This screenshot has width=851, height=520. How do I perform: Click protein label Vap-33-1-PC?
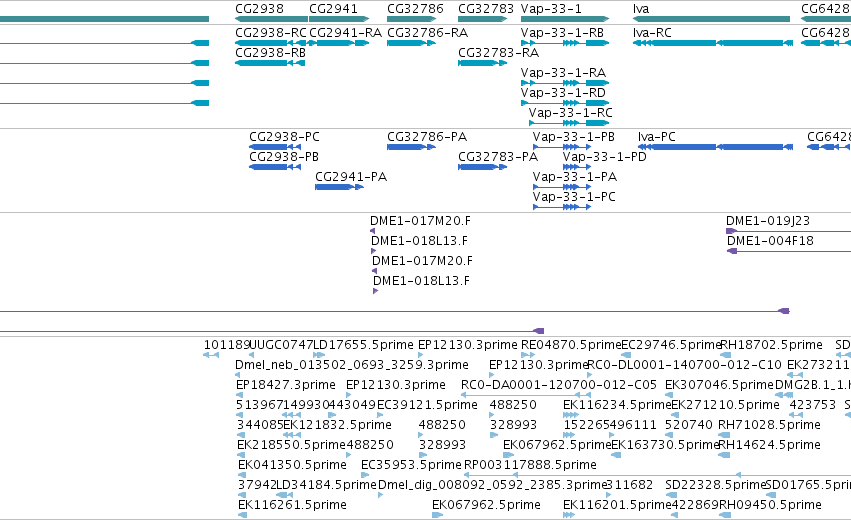coord(574,197)
